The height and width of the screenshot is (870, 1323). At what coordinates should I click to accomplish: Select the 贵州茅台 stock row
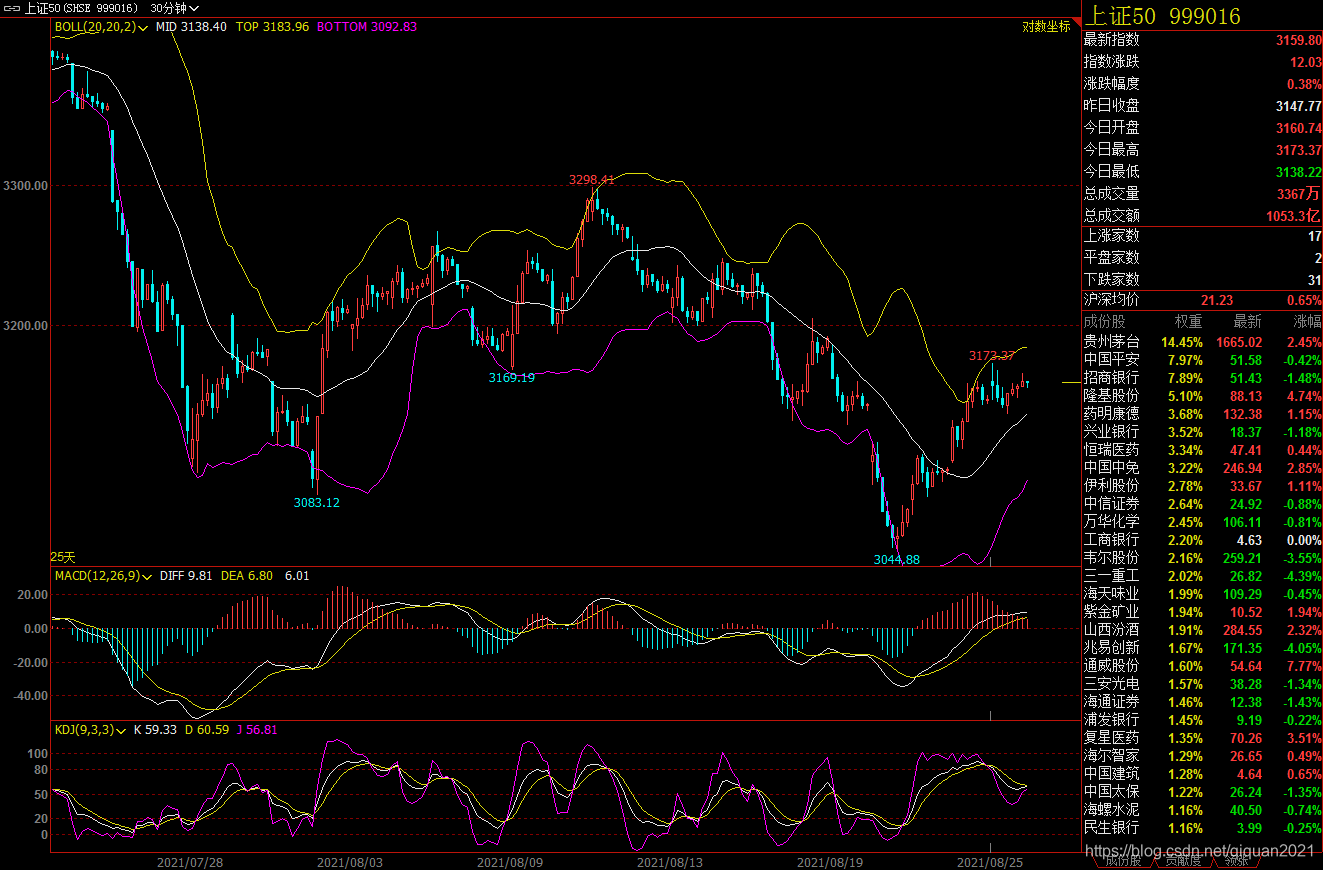click(x=1203, y=342)
